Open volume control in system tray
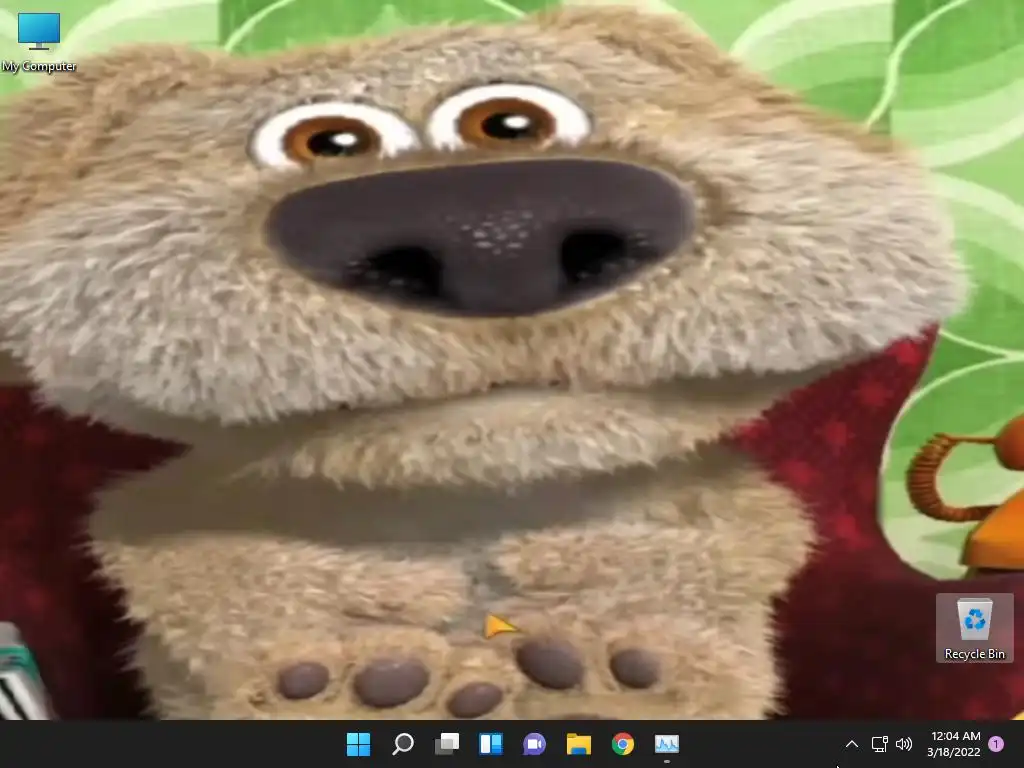Screen dimensions: 1024x768 coord(904,744)
